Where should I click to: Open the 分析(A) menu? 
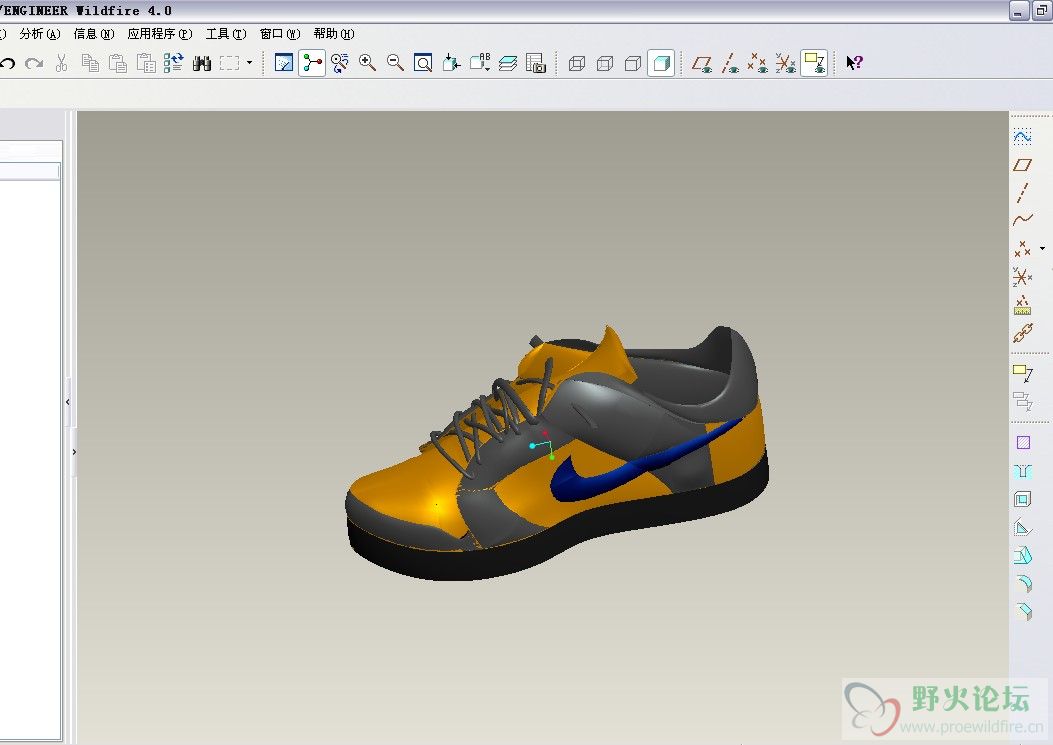40,34
